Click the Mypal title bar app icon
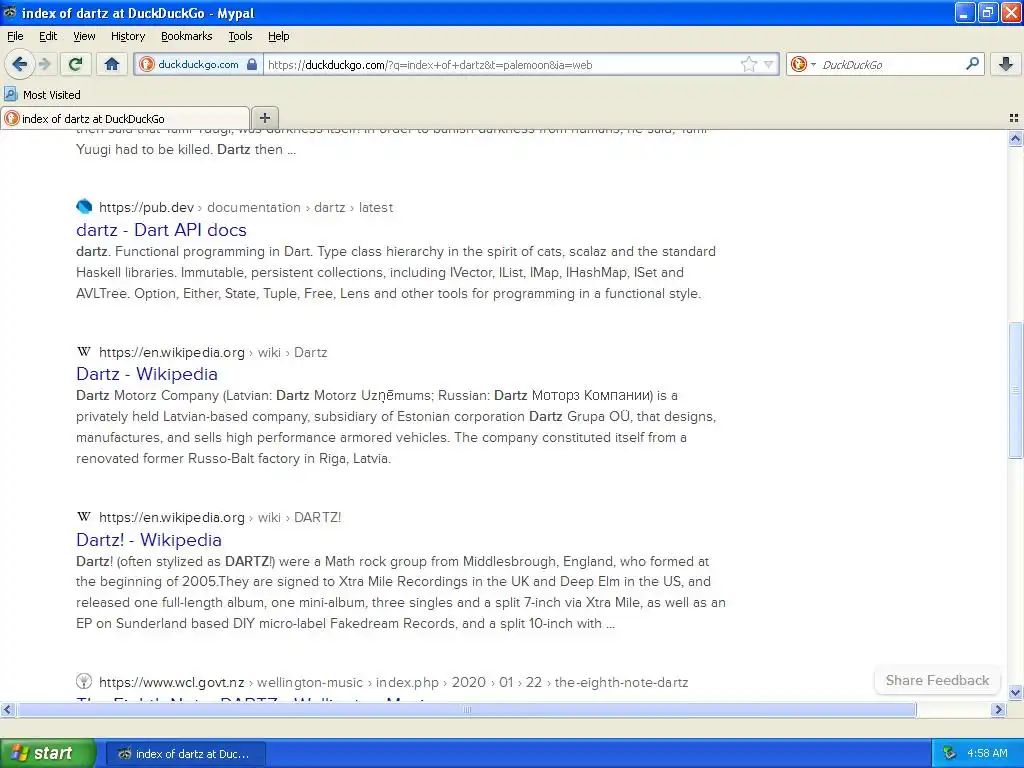Image resolution: width=1024 pixels, height=768 pixels. click(x=10, y=12)
